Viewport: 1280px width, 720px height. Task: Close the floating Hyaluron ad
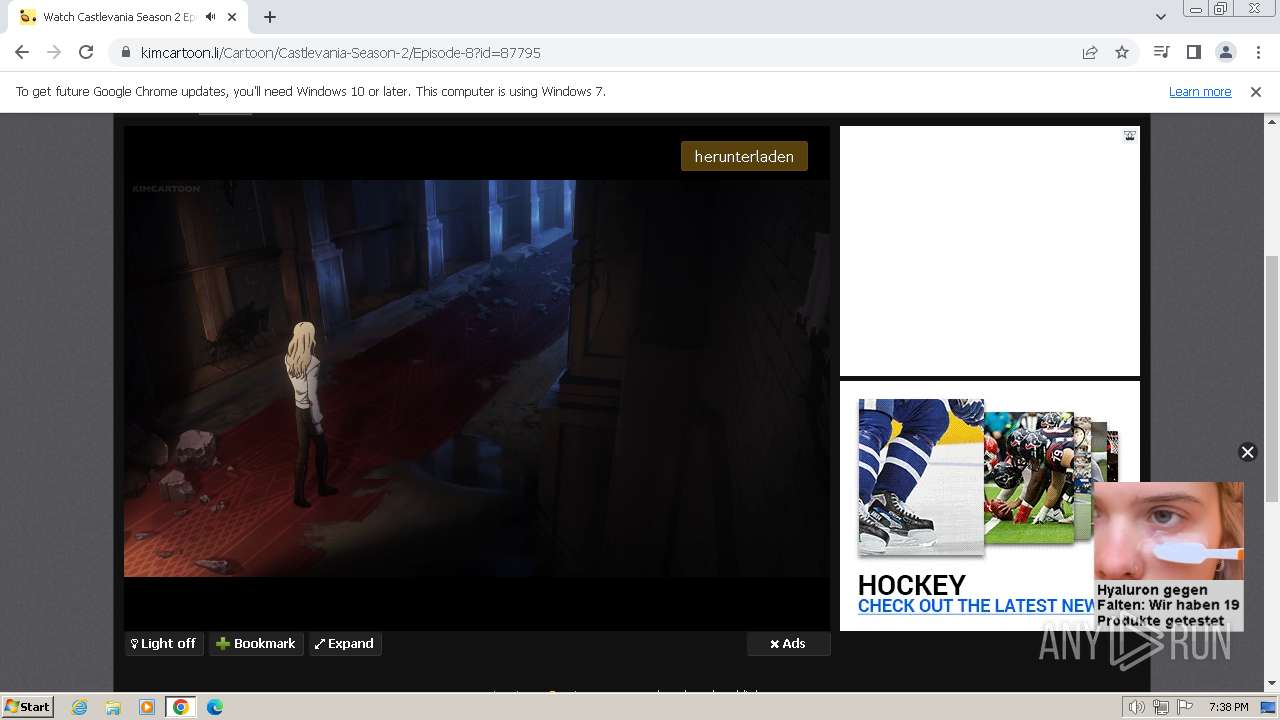coord(1247,452)
